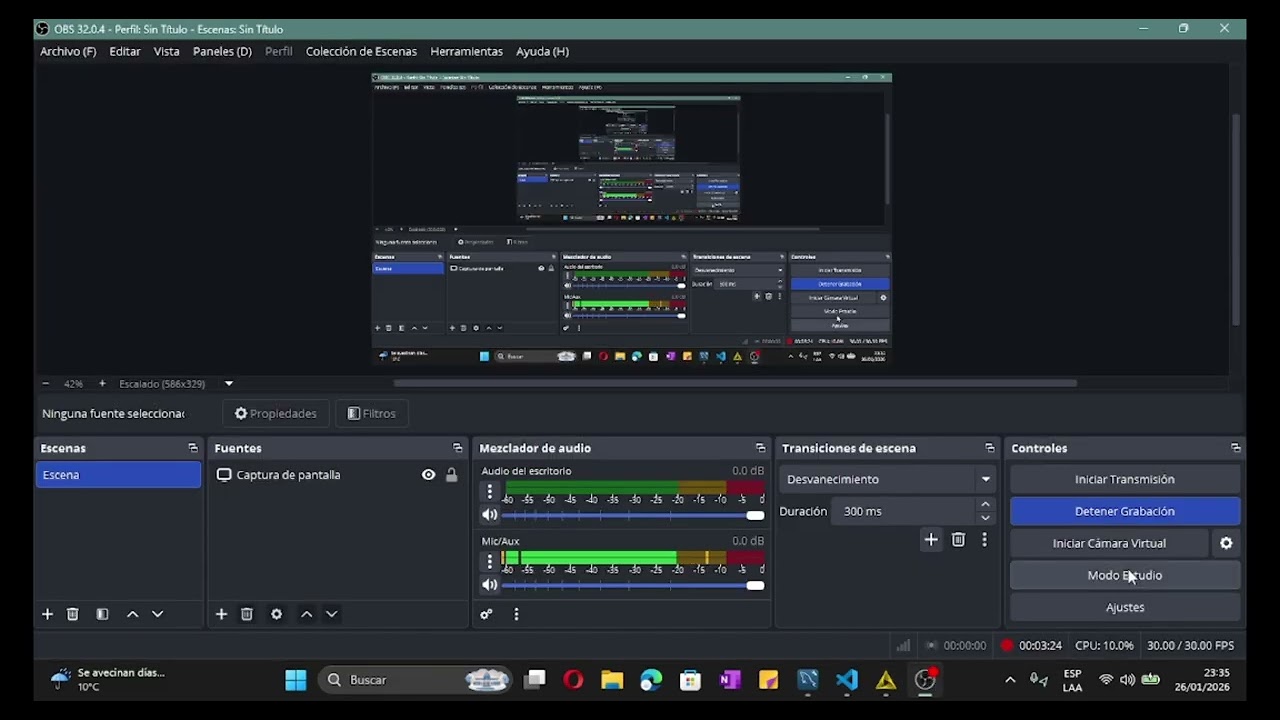Click Iniciar Transmisión button
Screen dimensions: 1280x720
coord(1125,479)
